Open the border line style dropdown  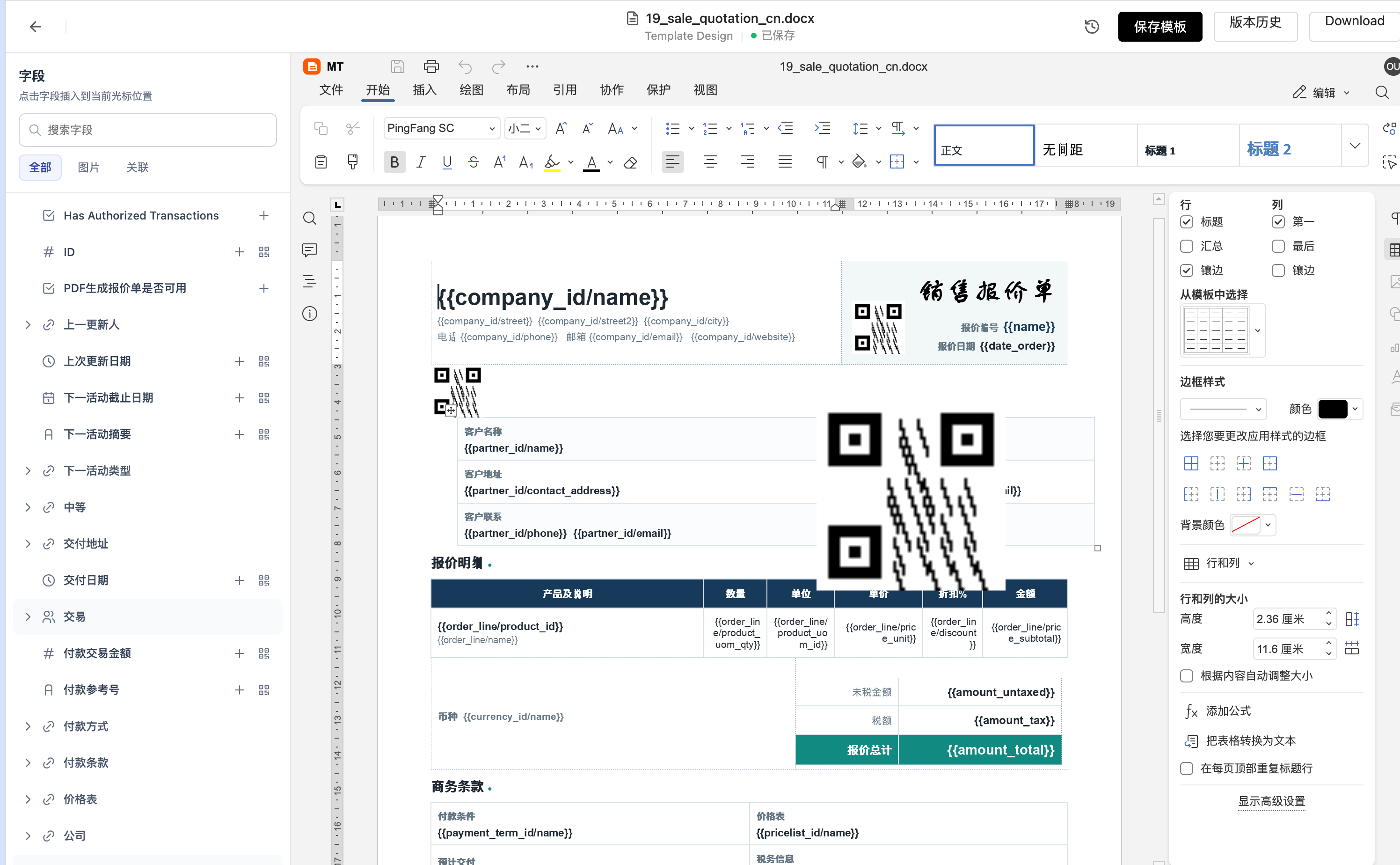1223,409
